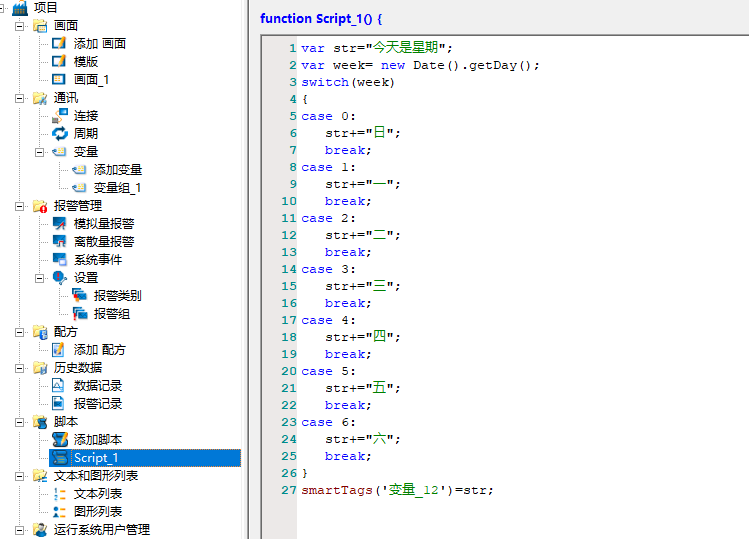Click the 画面 folder icon

click(40, 26)
